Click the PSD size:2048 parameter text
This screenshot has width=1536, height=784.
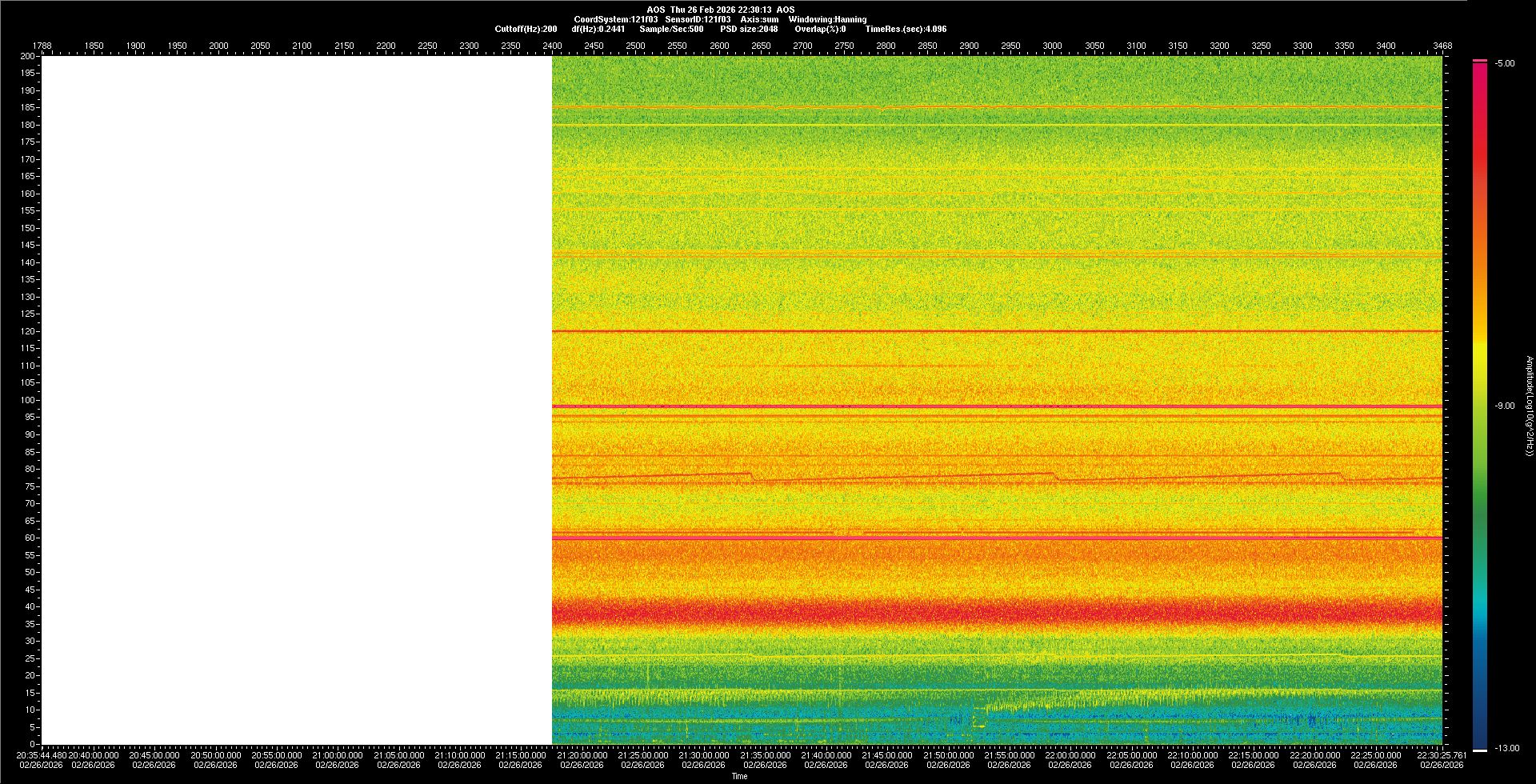tap(749, 29)
